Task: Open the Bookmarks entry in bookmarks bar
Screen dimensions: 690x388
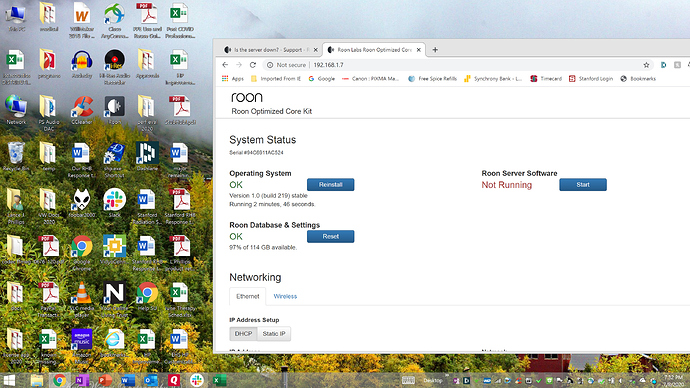Action: [638, 79]
